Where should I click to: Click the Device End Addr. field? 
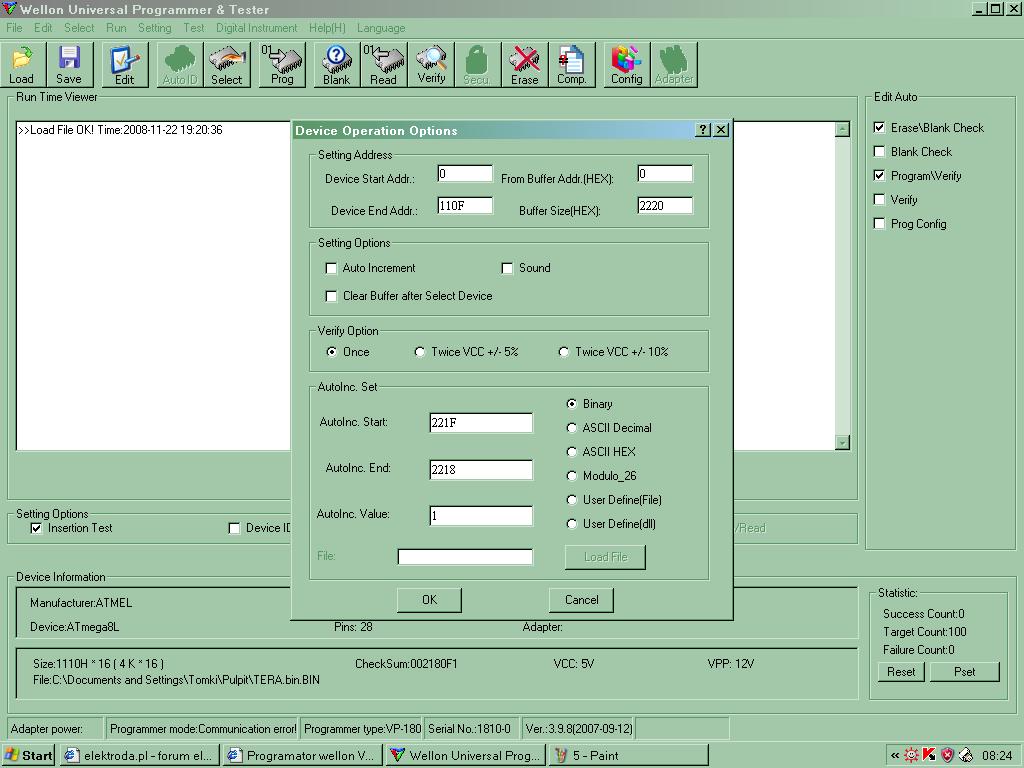[465, 206]
